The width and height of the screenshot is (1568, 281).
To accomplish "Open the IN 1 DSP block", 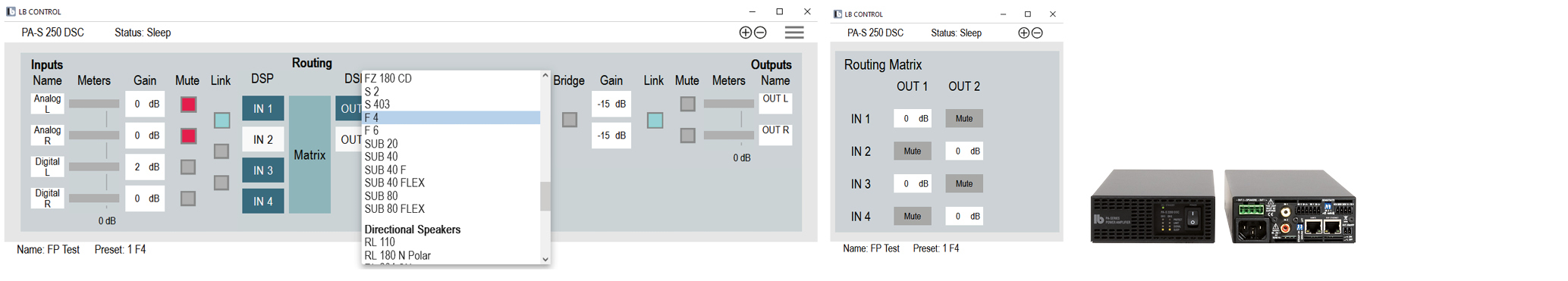I will 263,108.
